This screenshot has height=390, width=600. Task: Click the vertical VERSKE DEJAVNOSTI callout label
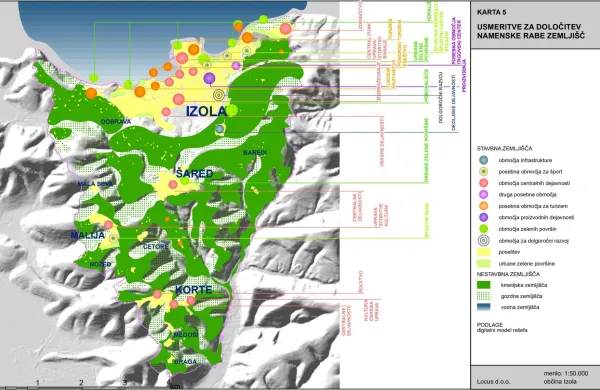[382, 142]
